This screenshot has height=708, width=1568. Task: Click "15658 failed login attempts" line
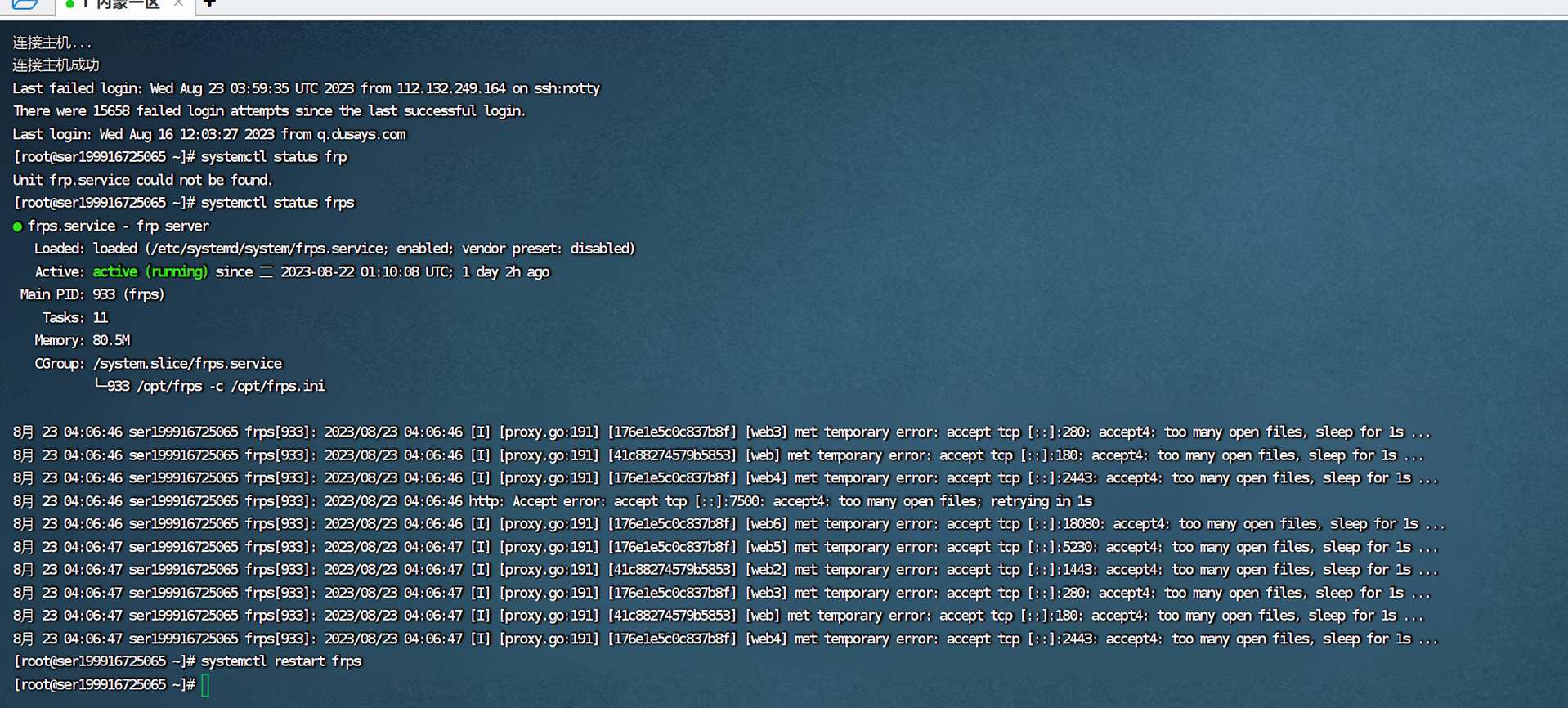tap(269, 111)
